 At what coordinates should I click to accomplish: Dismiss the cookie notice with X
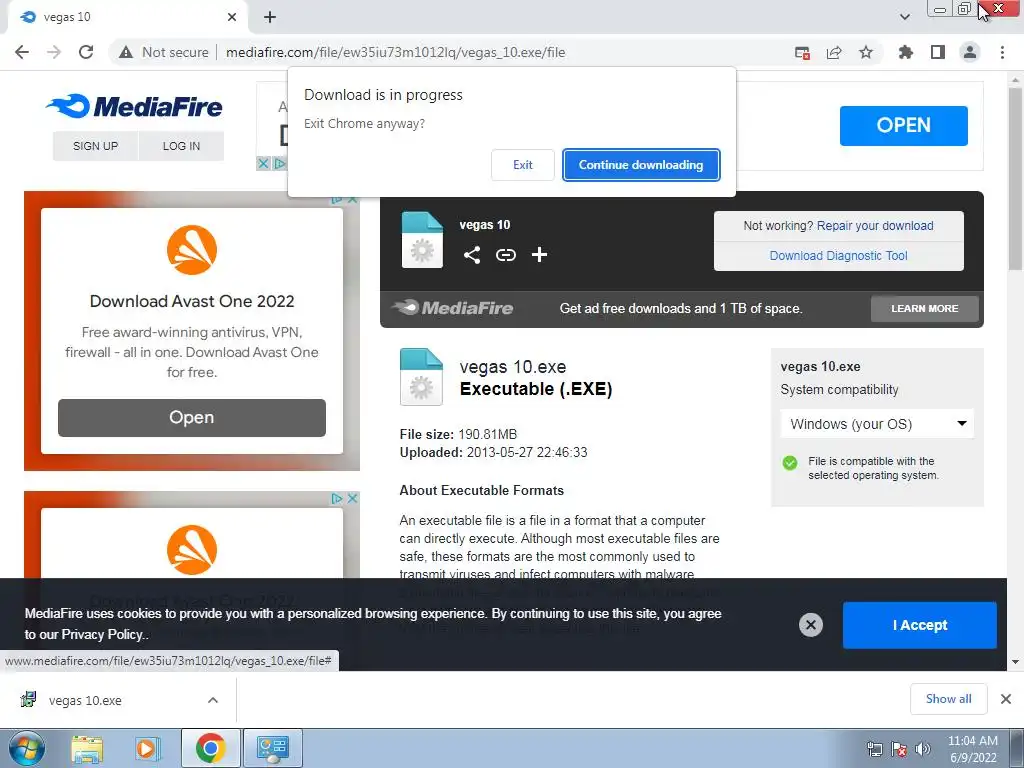coord(810,625)
